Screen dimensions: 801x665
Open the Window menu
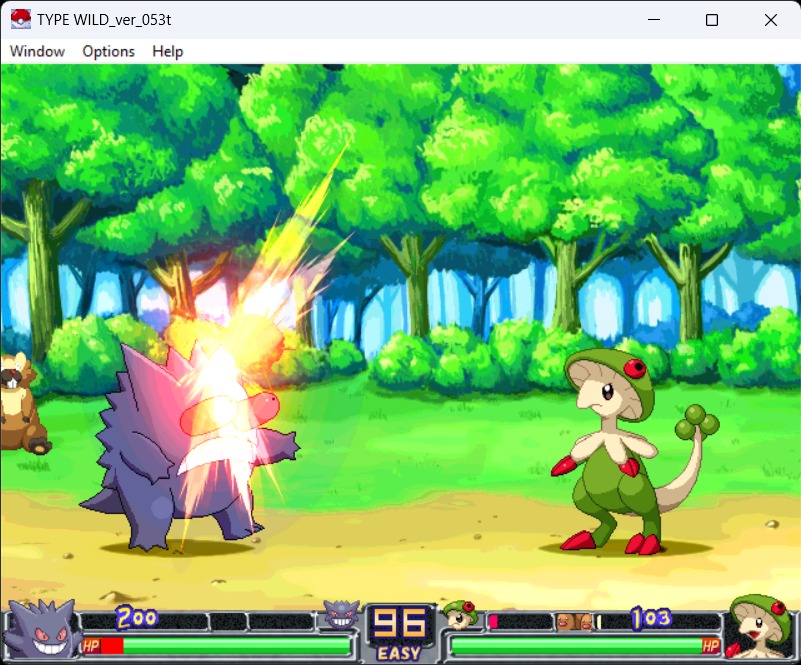pyautogui.click(x=37, y=51)
